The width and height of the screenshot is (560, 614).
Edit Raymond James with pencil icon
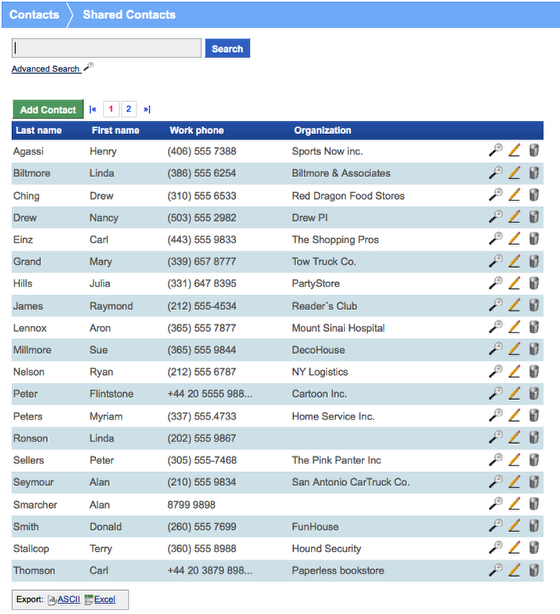point(514,305)
